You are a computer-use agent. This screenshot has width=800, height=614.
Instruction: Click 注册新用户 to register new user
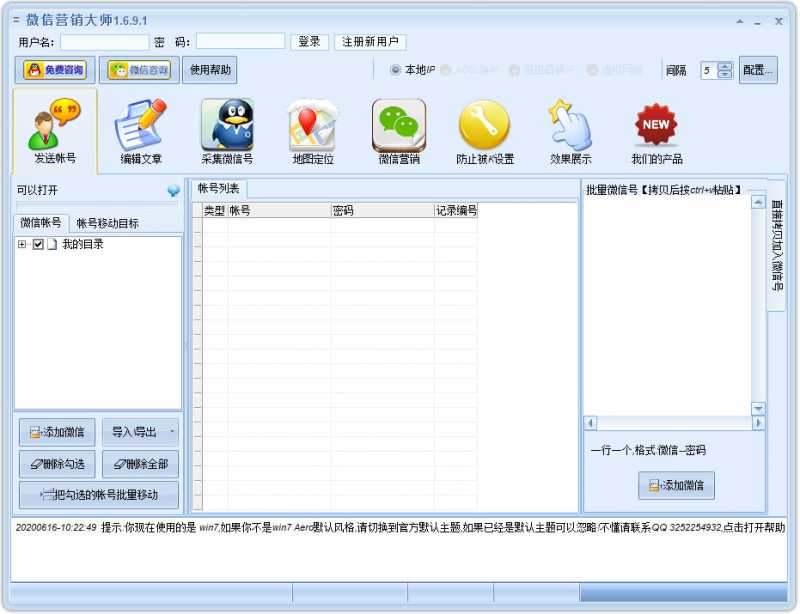click(x=368, y=41)
